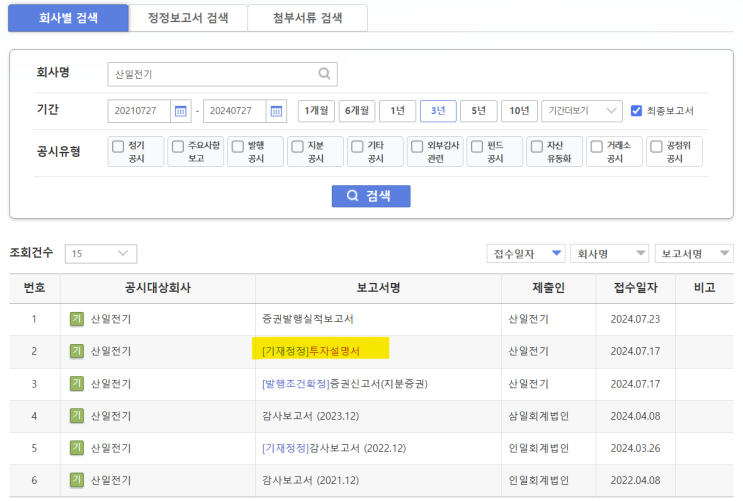Select the 10년 period button

coord(519,111)
